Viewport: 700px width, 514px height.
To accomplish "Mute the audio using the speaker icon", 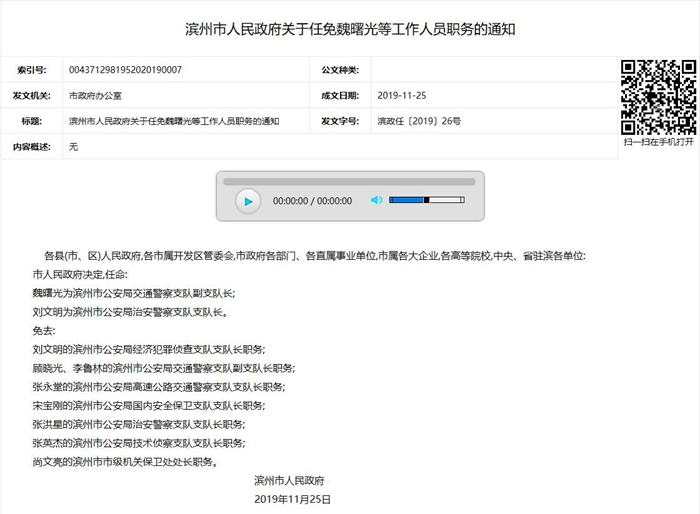I will click(x=376, y=200).
